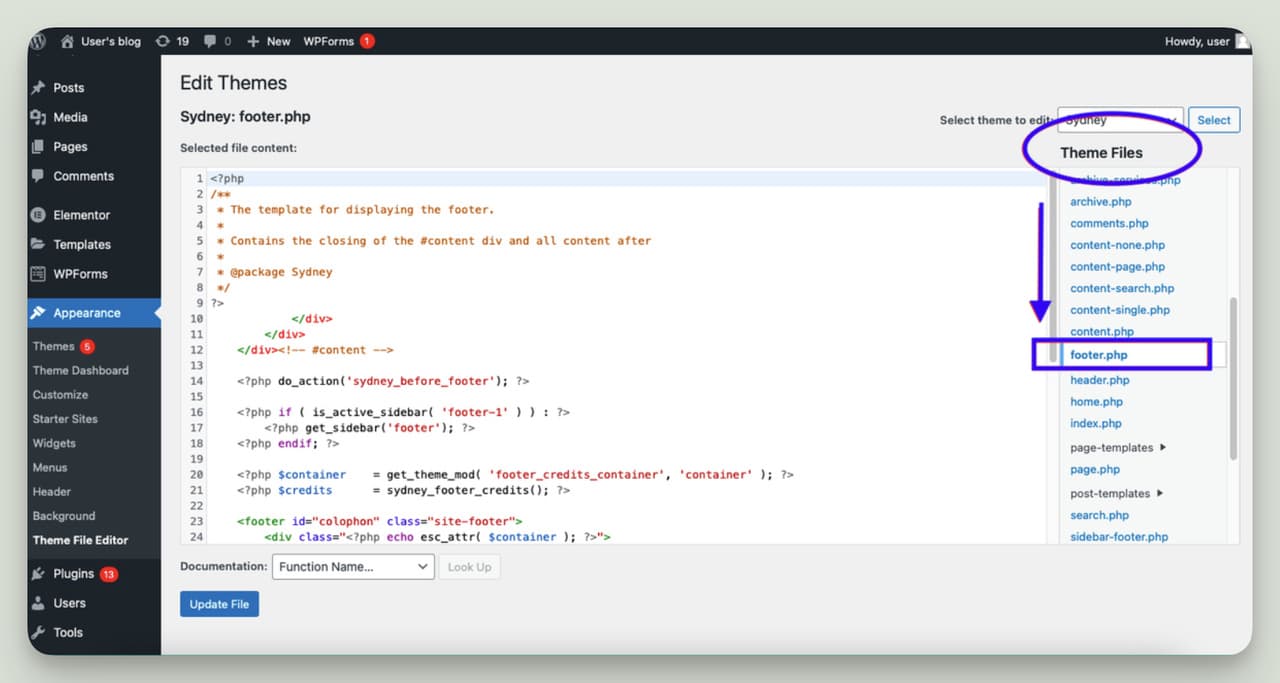Click the Theme Files list scrollbar
Viewport: 1280px width, 683px height.
(x=1233, y=378)
